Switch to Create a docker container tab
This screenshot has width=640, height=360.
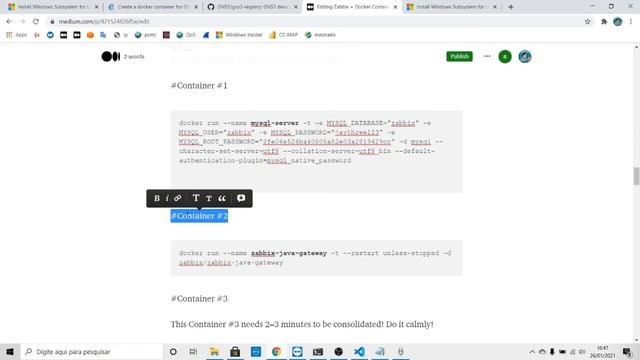(x=151, y=7)
